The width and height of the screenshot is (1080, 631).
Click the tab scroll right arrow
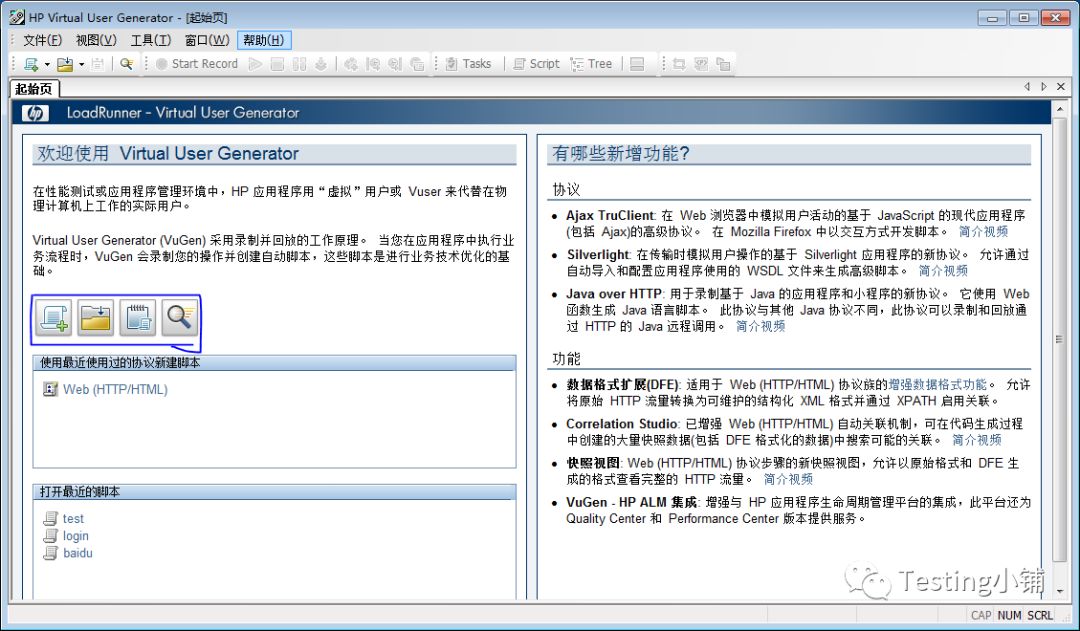point(1043,87)
